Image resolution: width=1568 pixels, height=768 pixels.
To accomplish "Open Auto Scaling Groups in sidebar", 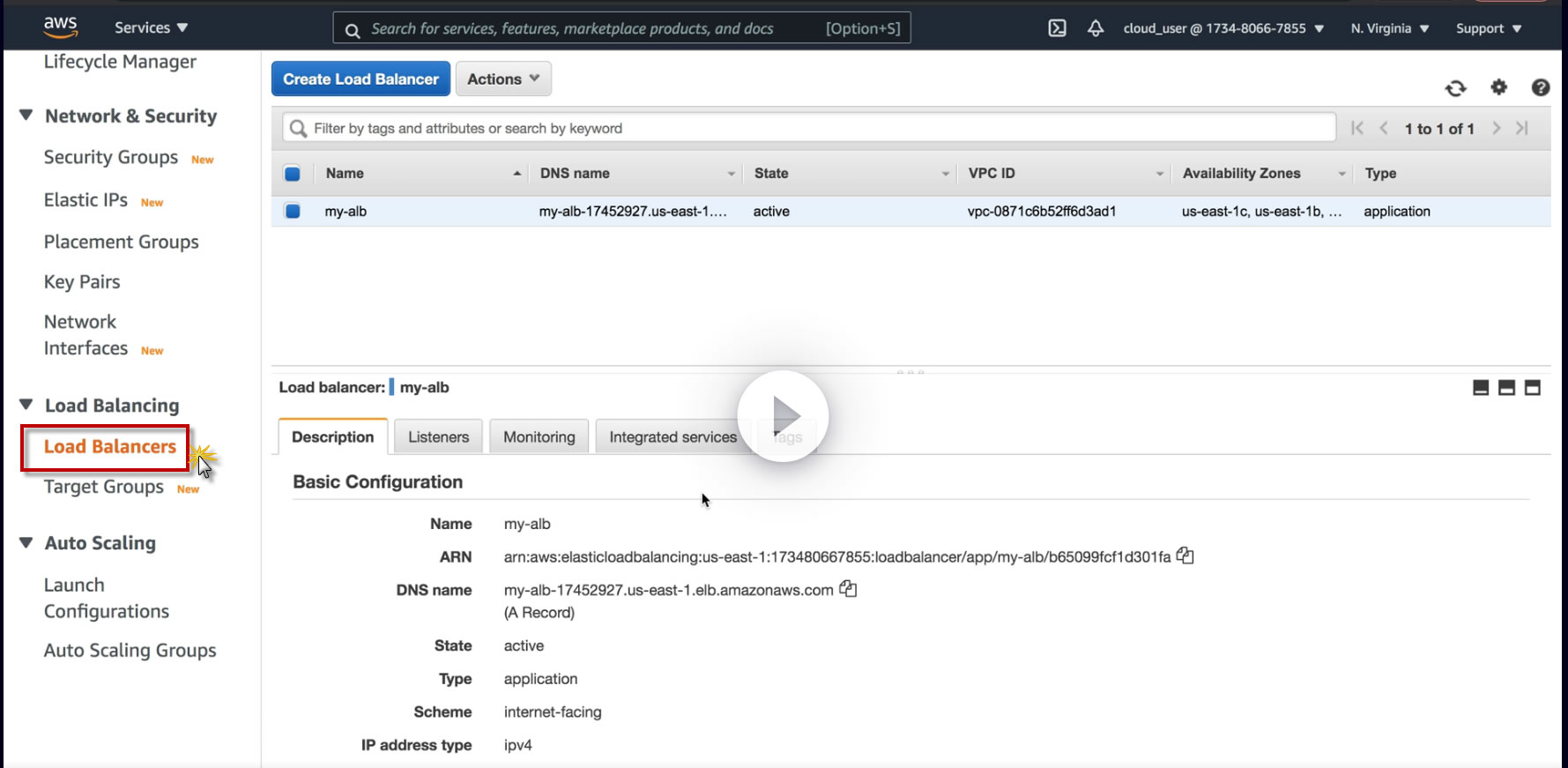I will (130, 651).
